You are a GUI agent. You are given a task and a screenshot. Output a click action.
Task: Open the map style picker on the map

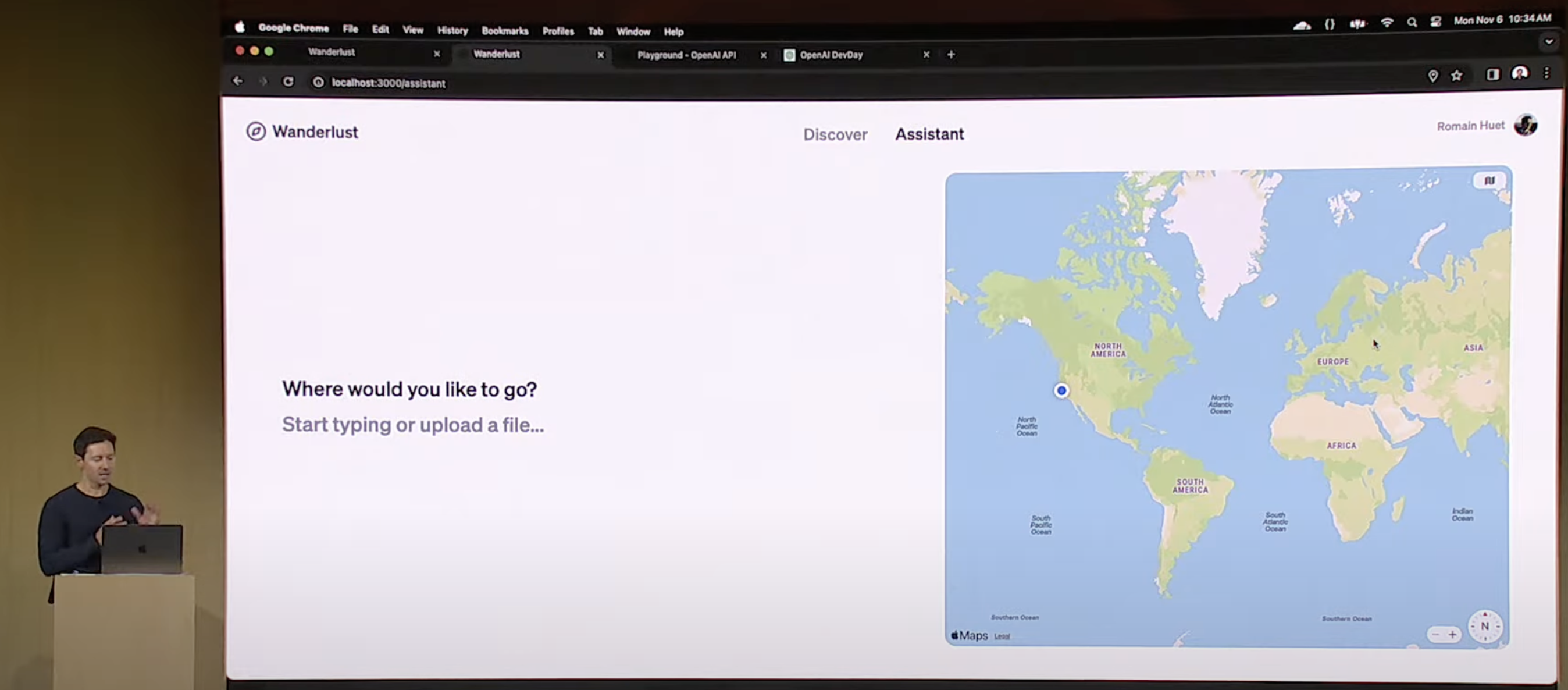tap(1489, 180)
